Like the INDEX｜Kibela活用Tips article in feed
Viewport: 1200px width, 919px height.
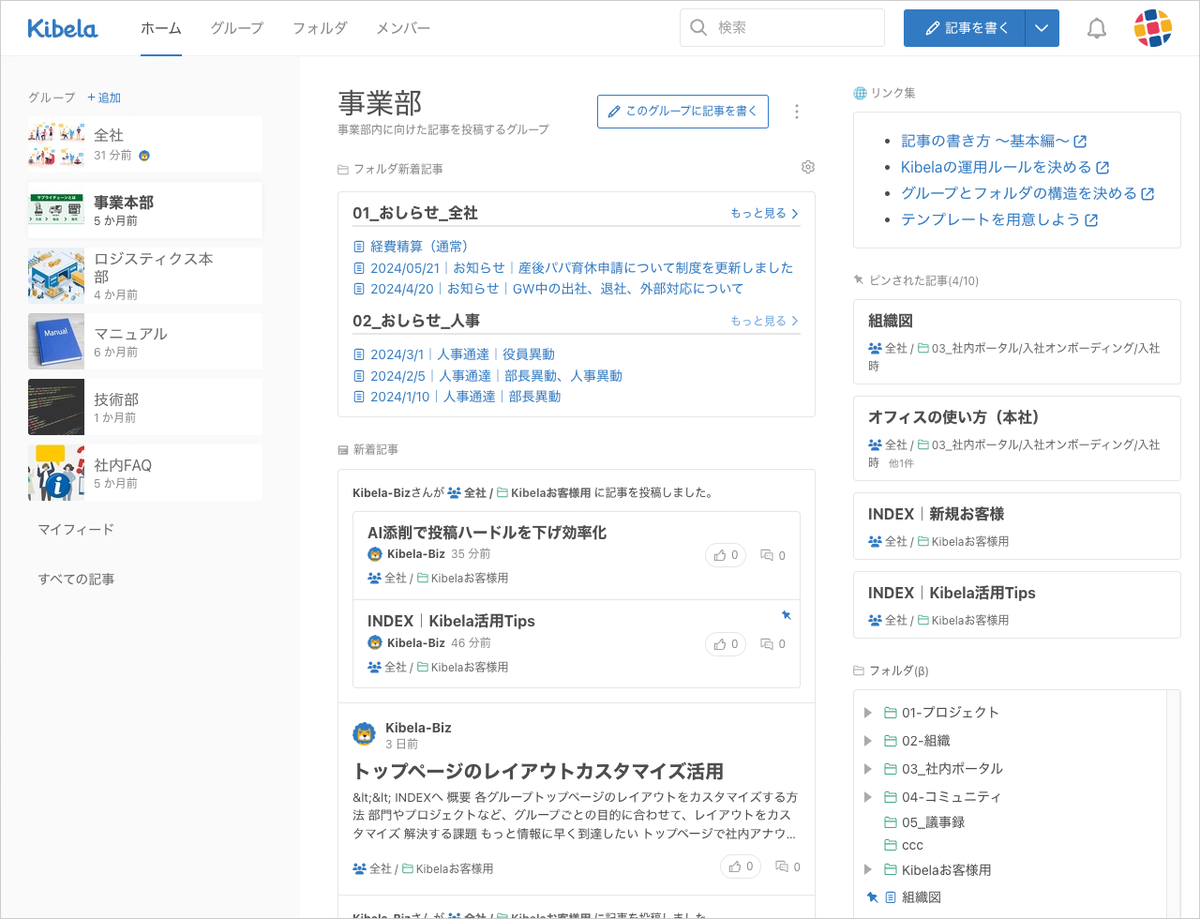point(725,644)
